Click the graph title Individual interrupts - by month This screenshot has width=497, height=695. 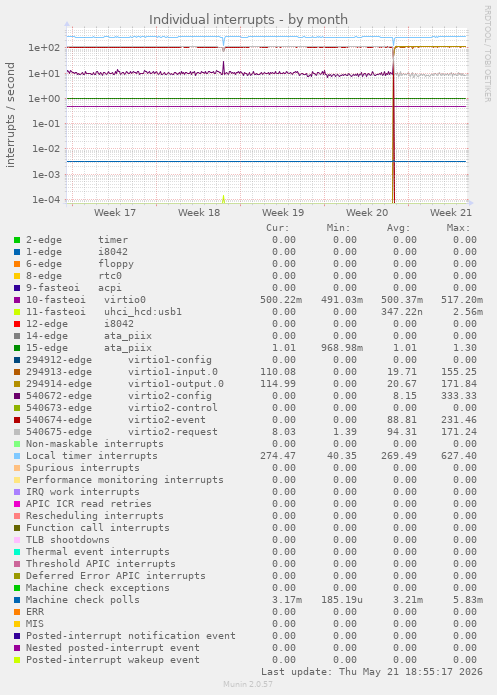[248, 20]
